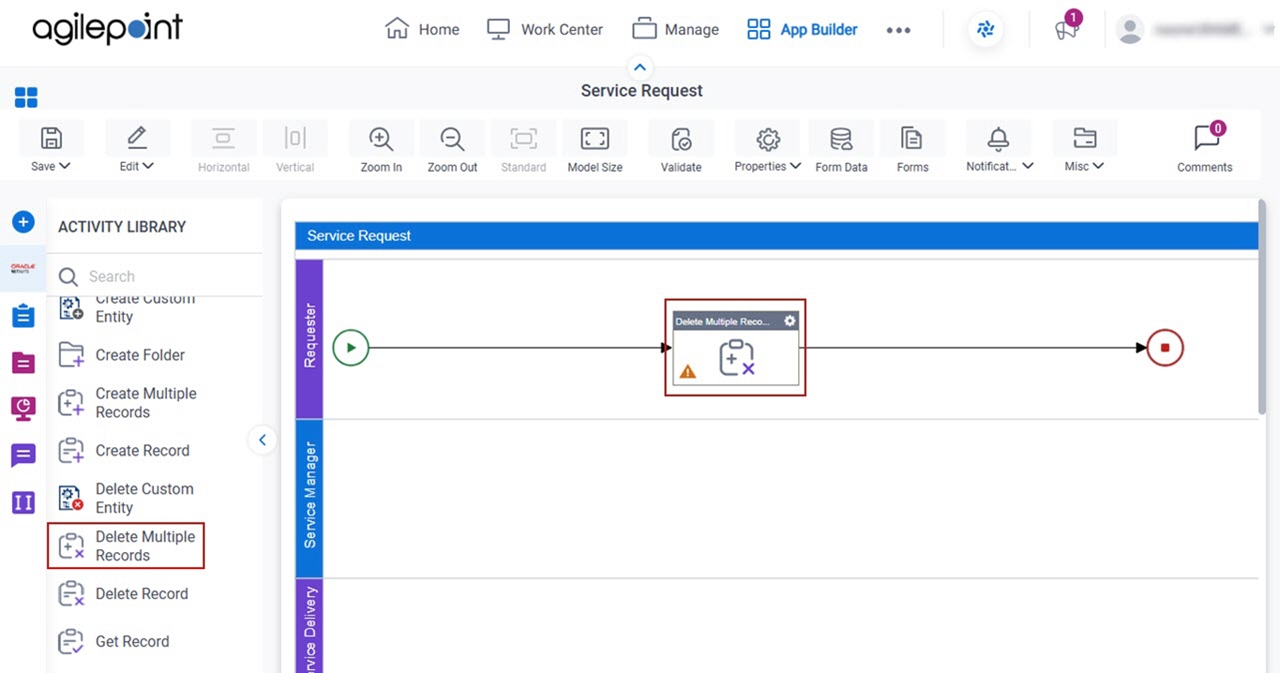The height and width of the screenshot is (673, 1280).
Task: Select the magenta folder sidebar icon
Action: (23, 362)
